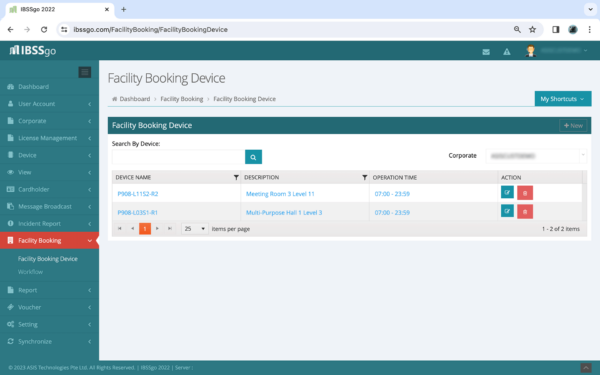The image size is (600, 375).
Task: Expand the Corporate sidebar menu
Action: [49, 121]
